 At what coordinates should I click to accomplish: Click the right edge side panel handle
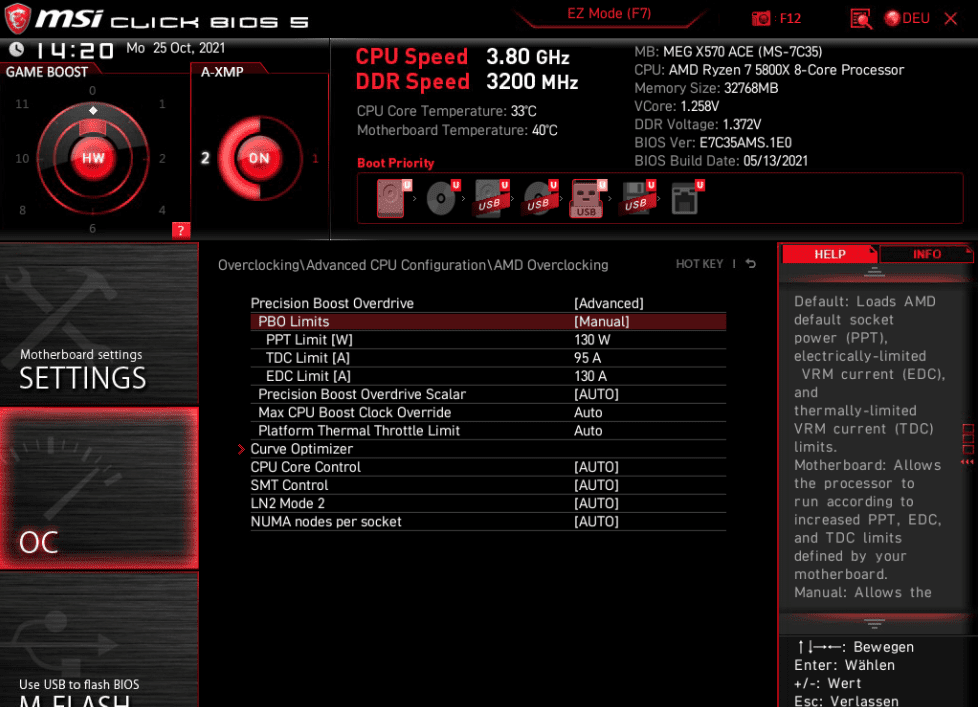(x=968, y=443)
